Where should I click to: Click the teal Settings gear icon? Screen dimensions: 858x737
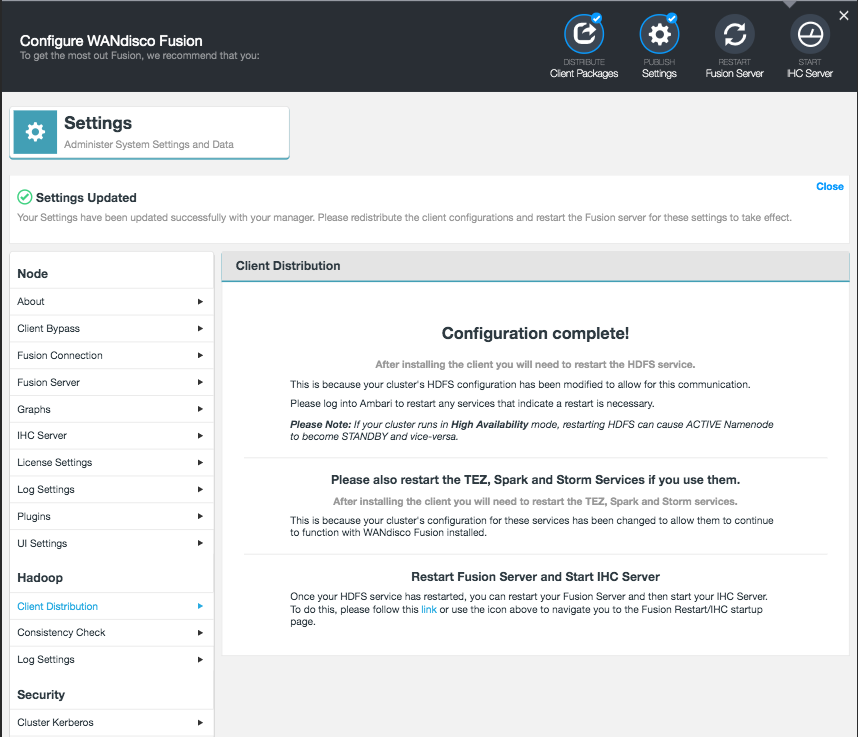(35, 132)
